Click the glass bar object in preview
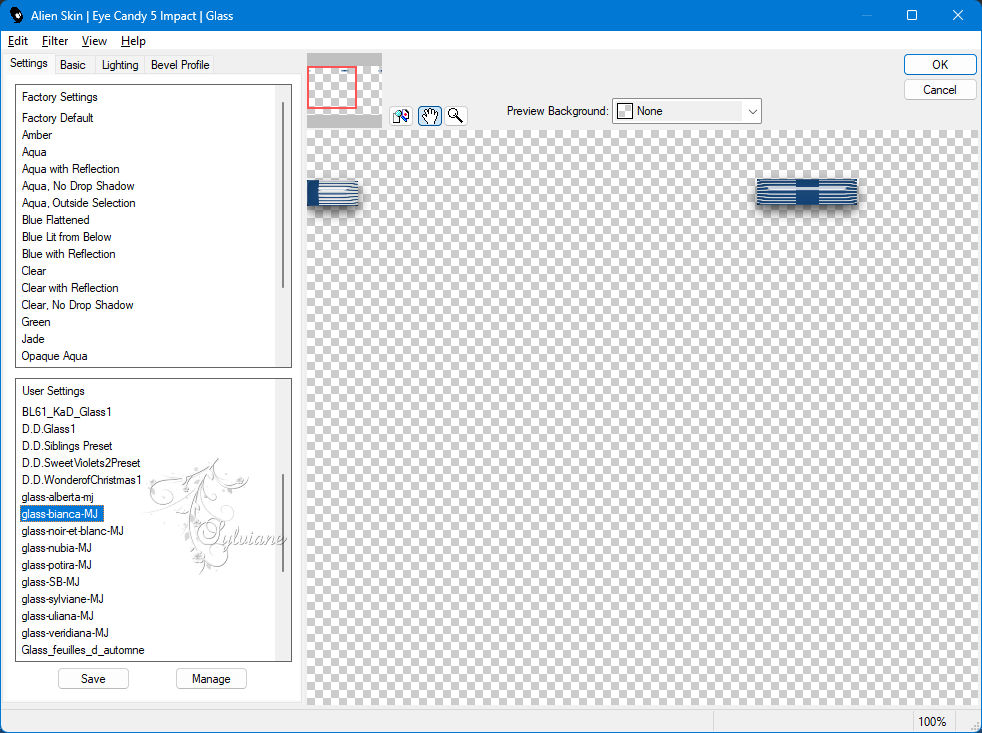The height and width of the screenshot is (733, 982). [x=806, y=192]
